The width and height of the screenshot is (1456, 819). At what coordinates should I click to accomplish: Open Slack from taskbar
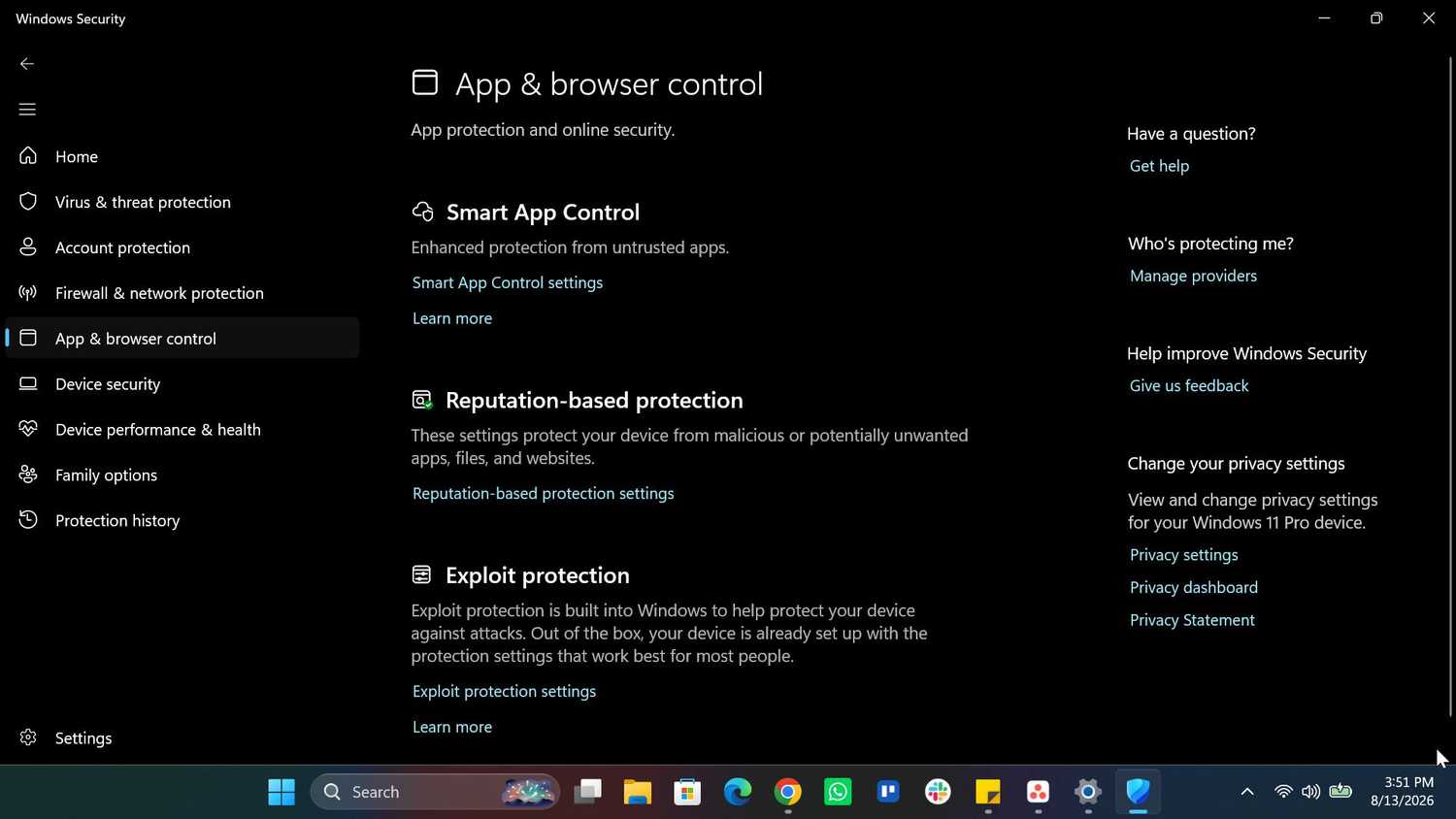pos(938,792)
